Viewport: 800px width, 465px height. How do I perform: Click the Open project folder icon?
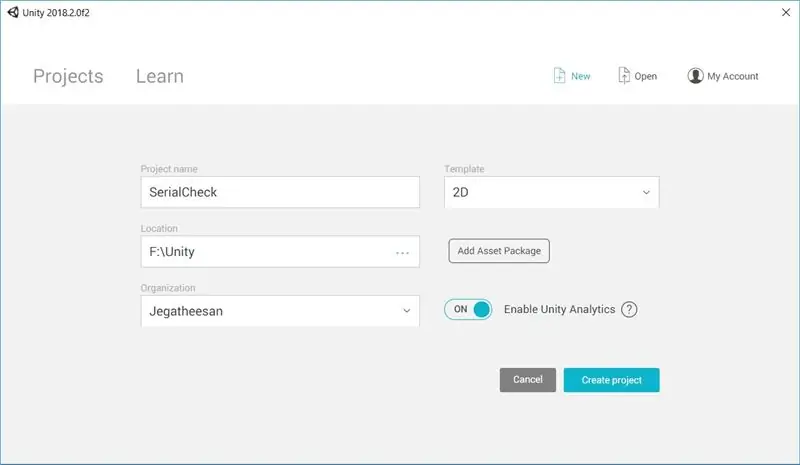tap(623, 76)
